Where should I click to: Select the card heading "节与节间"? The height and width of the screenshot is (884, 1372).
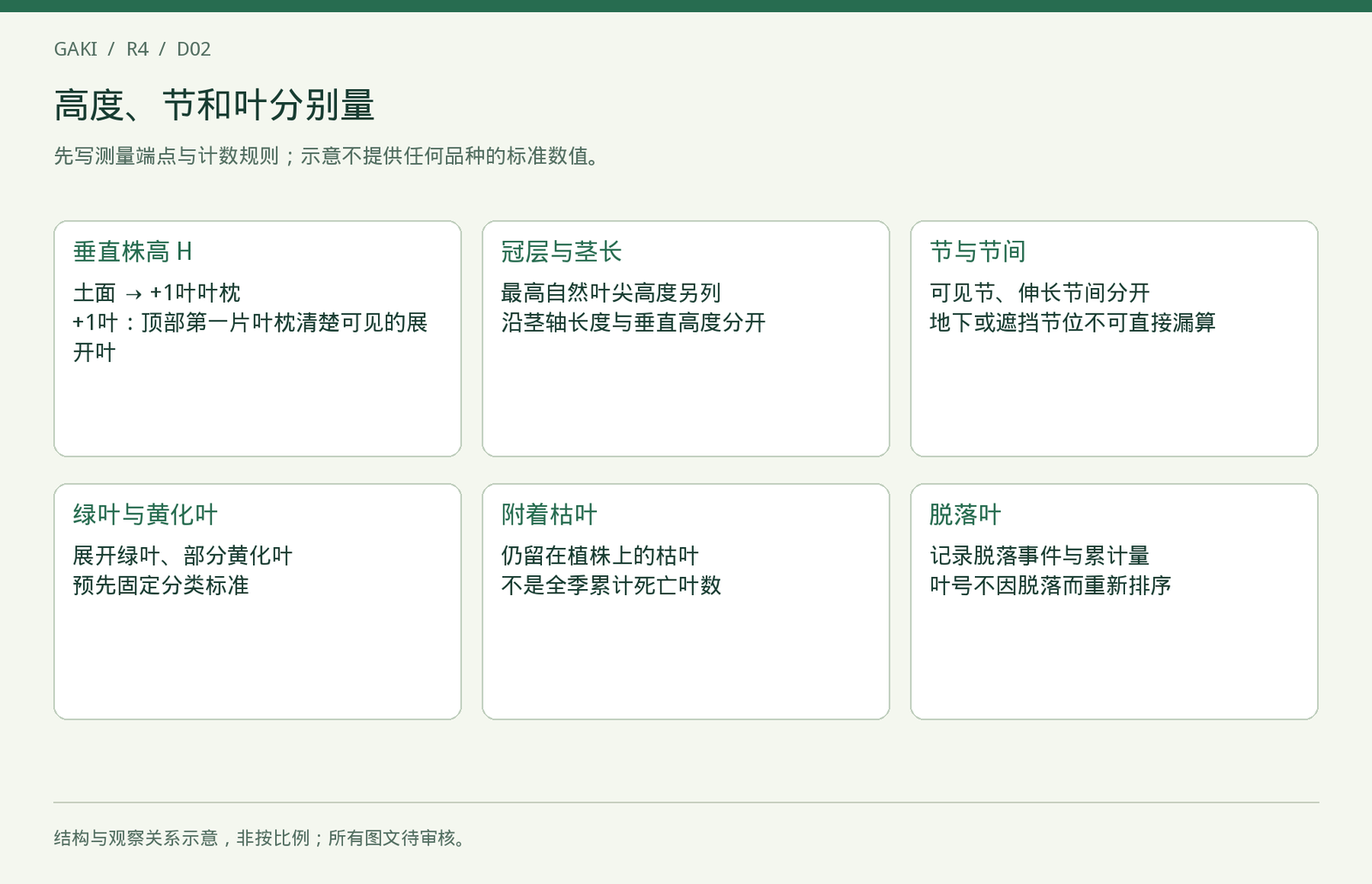pos(978,251)
